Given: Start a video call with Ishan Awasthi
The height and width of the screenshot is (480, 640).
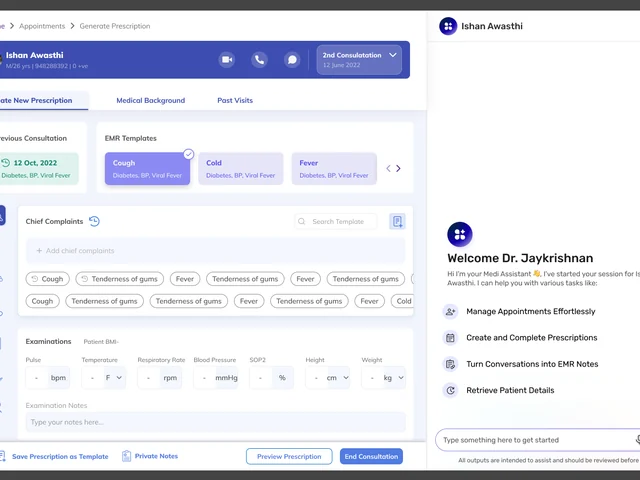Looking at the screenshot, I should (227, 60).
